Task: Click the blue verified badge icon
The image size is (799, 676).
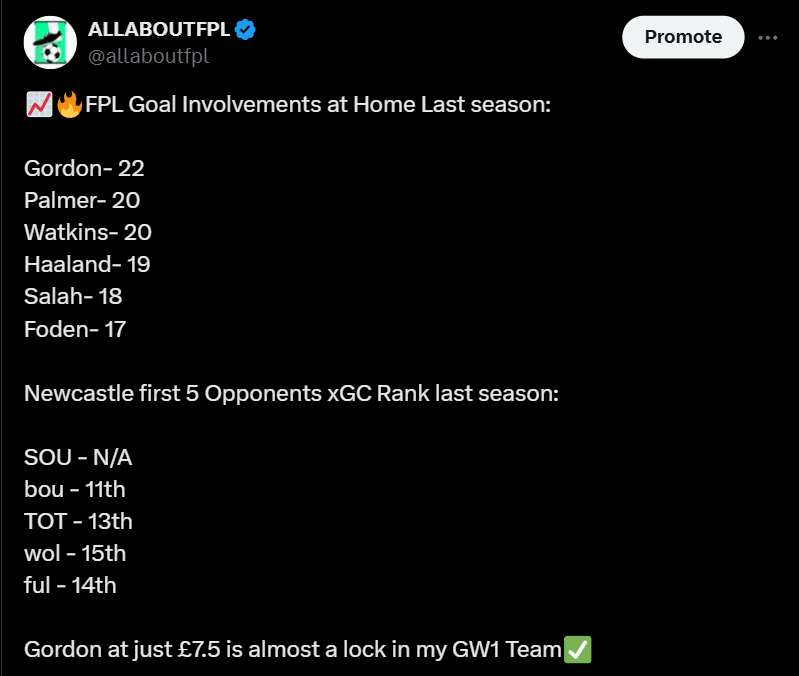Action: click(x=245, y=30)
